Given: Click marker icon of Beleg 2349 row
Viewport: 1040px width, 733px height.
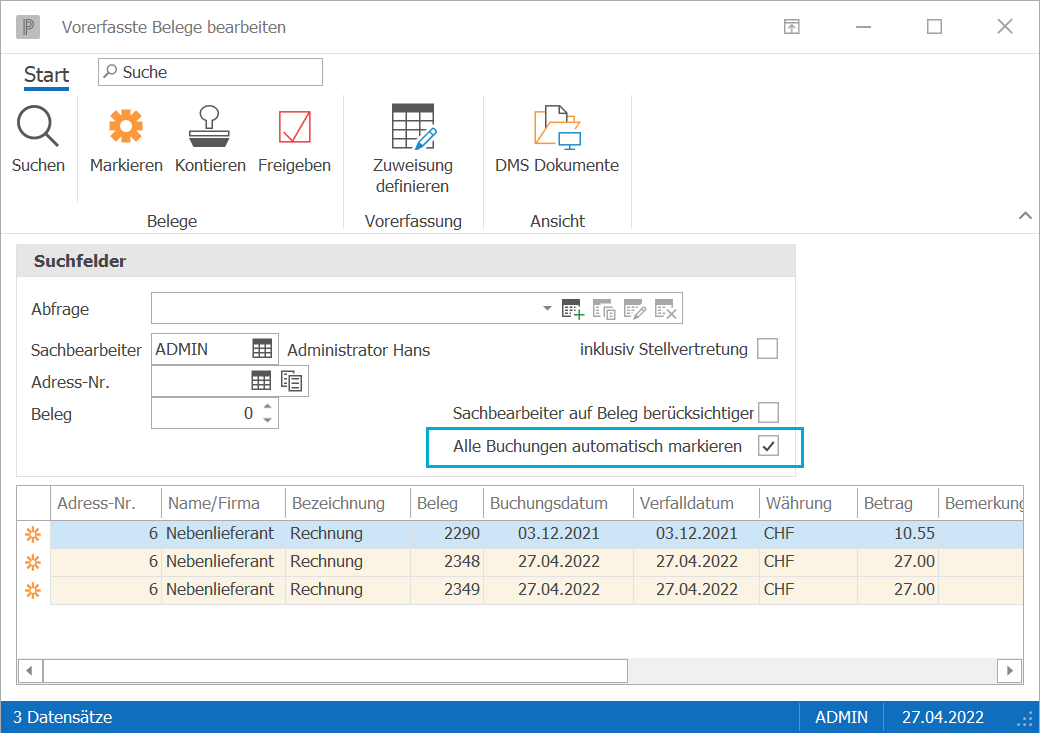Looking at the screenshot, I should click(32, 590).
